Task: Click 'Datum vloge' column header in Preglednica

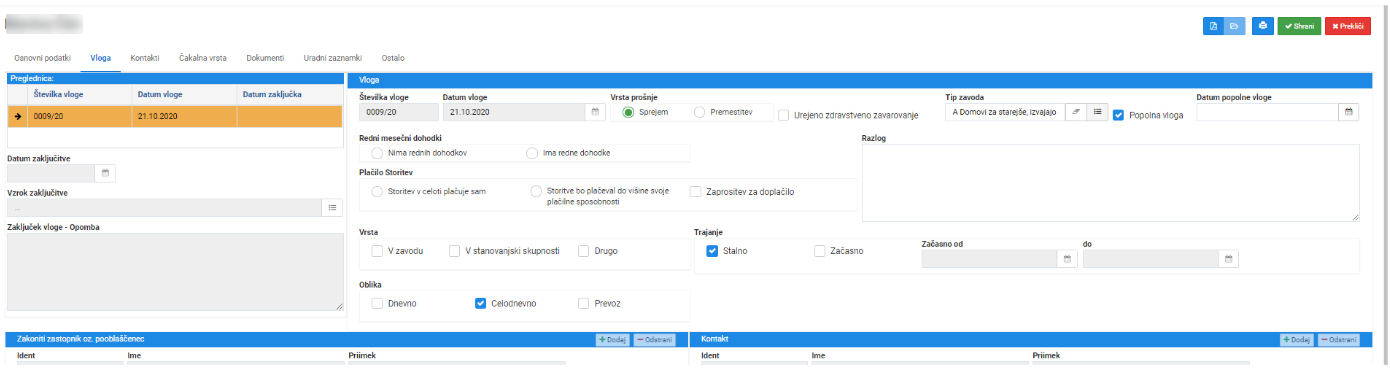Action: 160,94
